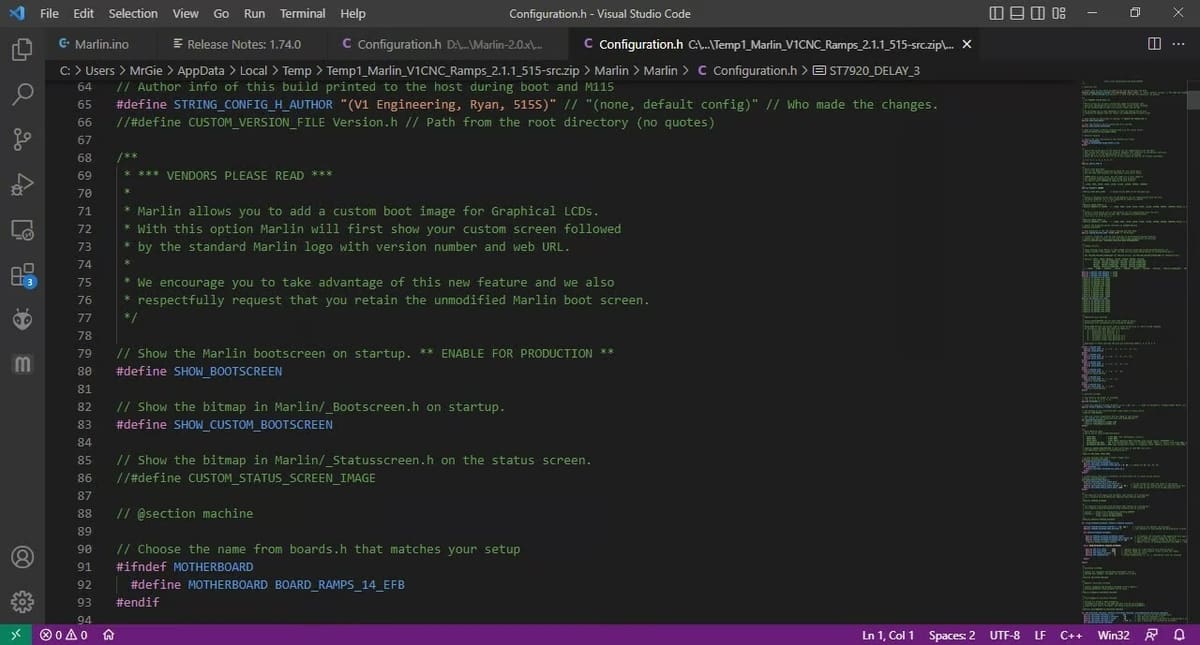This screenshot has width=1200, height=645.
Task: Click 'Win32' configuration in status bar
Action: [x=1113, y=635]
